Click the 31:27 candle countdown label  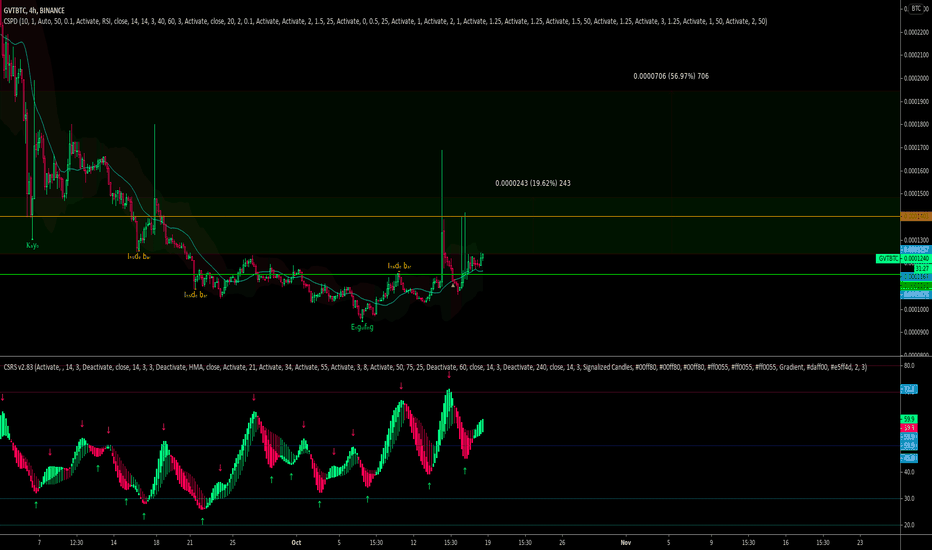click(921, 269)
